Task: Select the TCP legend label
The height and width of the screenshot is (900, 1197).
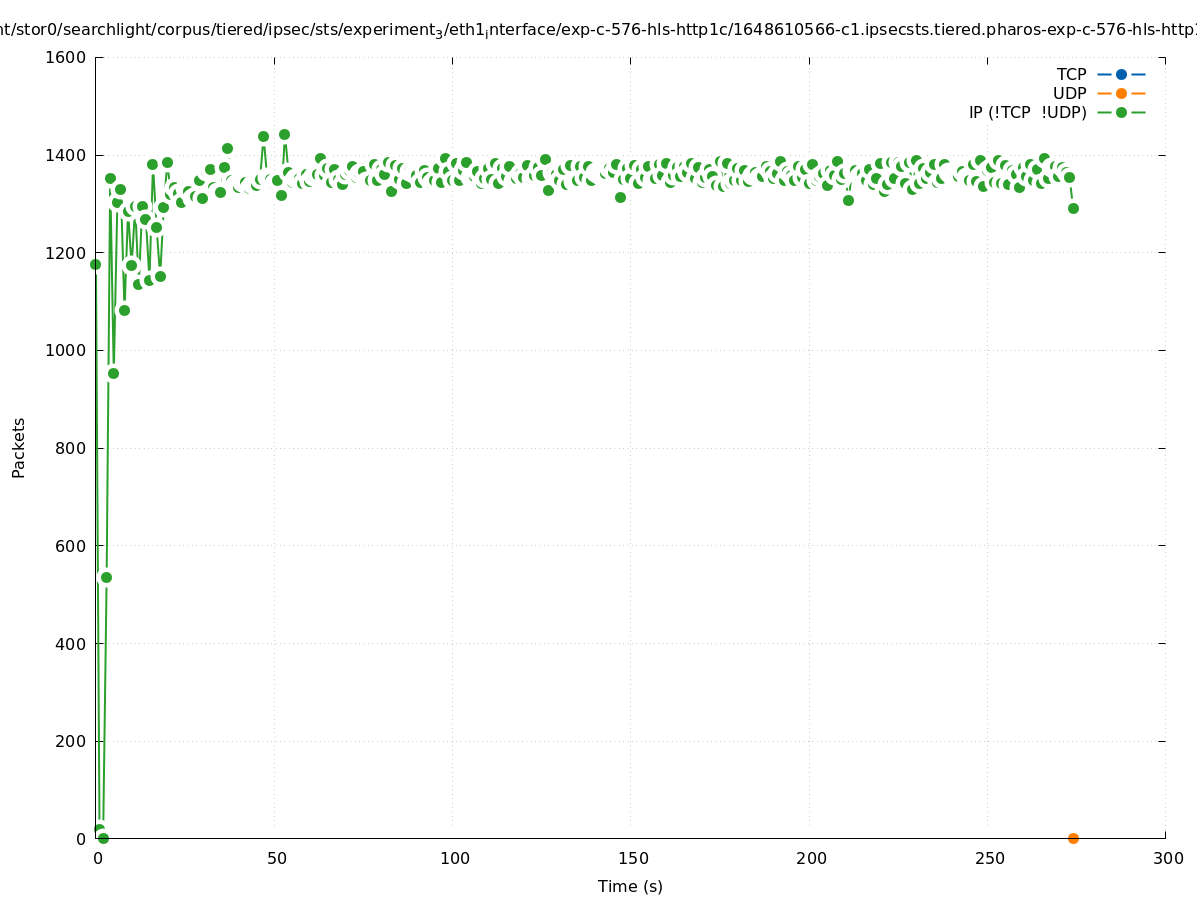Action: [x=1071, y=74]
